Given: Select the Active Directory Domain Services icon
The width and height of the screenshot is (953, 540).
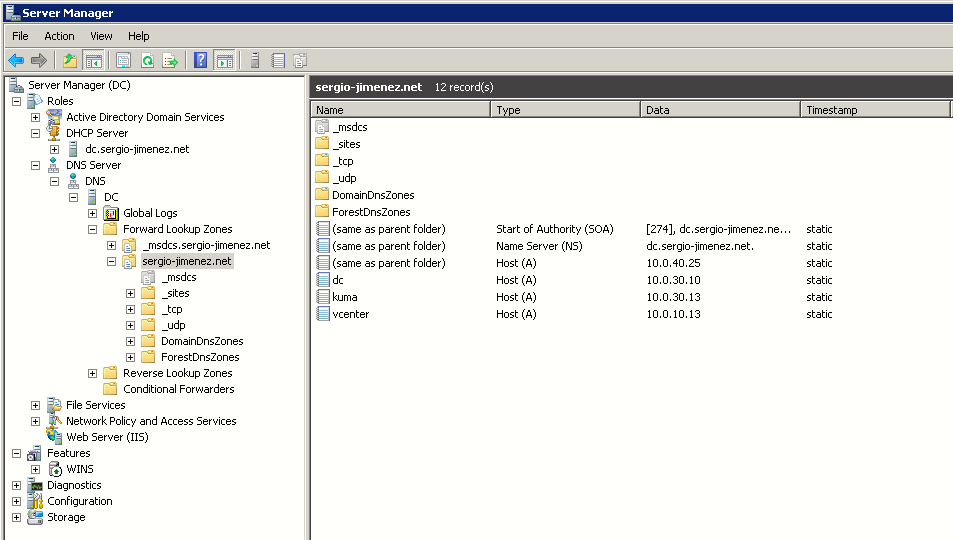Looking at the screenshot, I should point(54,117).
